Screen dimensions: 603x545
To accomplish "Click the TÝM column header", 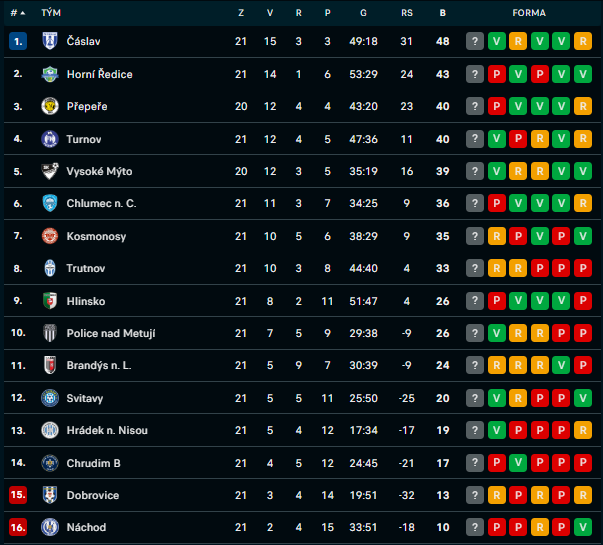I will coord(51,13).
